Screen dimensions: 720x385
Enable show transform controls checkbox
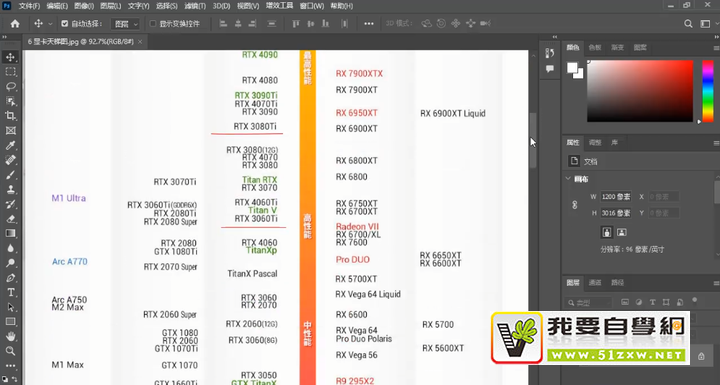tap(152, 23)
